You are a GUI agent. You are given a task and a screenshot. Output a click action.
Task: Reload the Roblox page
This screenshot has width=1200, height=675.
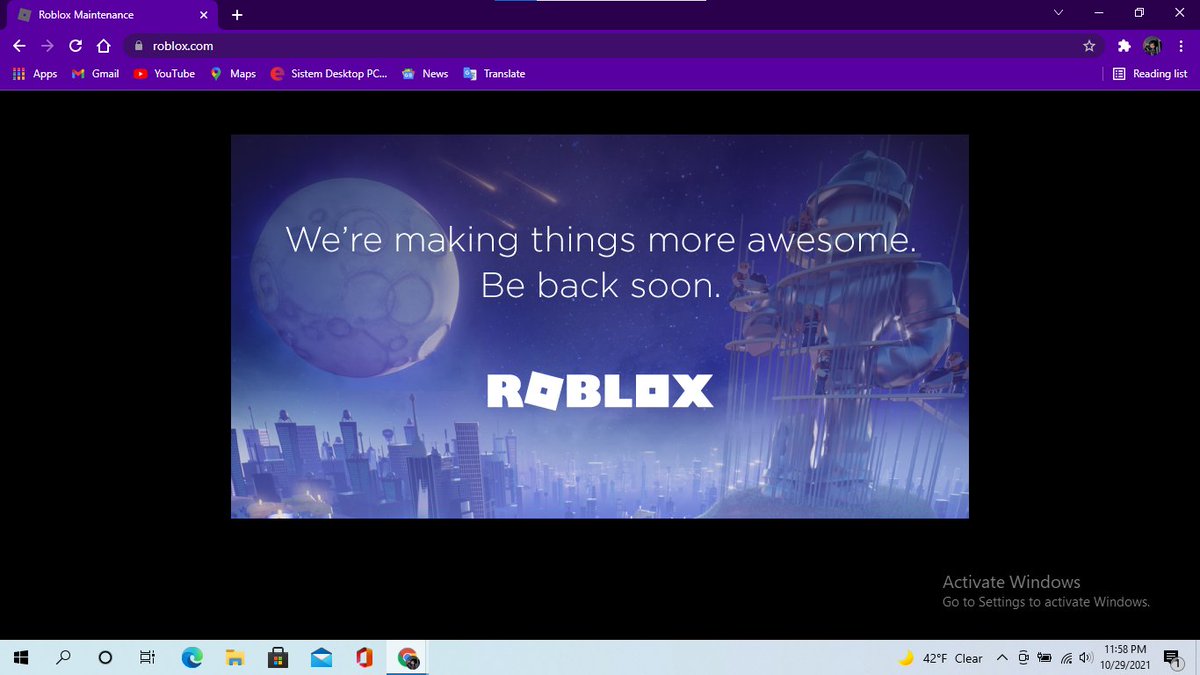click(75, 46)
